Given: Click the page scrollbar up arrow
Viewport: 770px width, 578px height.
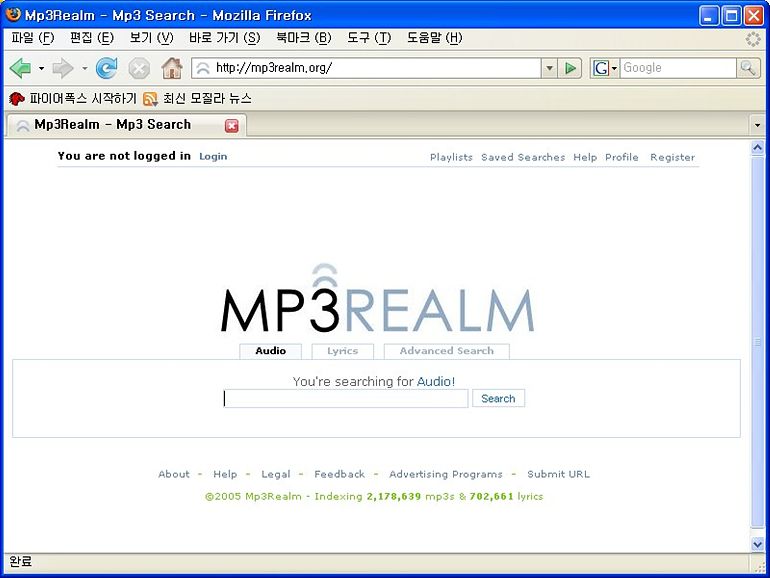Looking at the screenshot, I should click(757, 148).
